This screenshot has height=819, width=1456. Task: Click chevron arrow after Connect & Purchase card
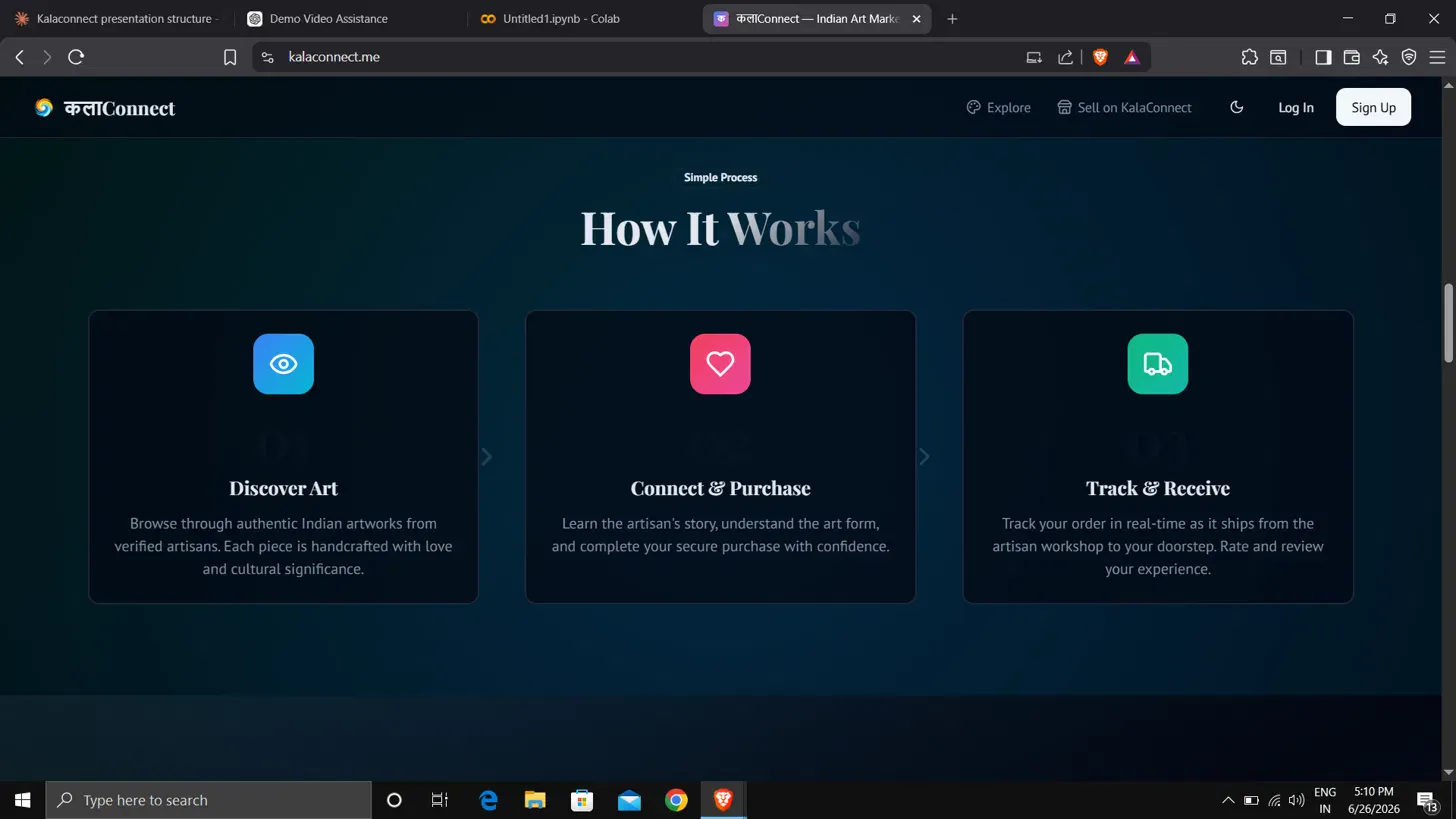pos(924,457)
